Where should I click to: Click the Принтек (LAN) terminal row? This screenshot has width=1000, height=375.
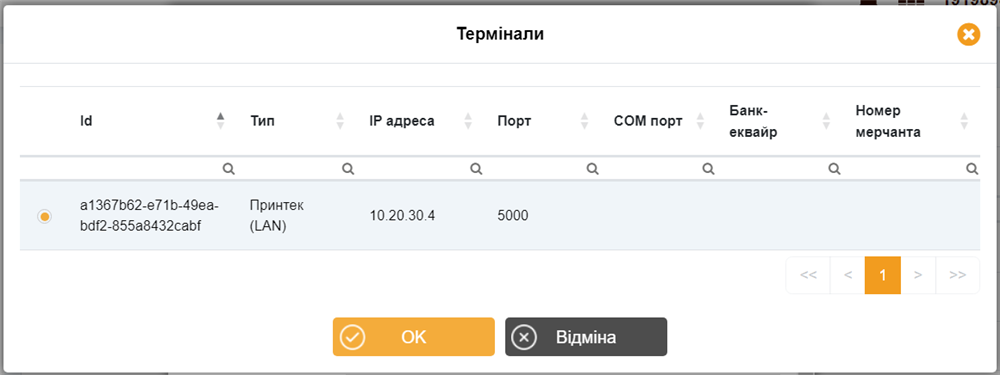pyautogui.click(x=499, y=216)
